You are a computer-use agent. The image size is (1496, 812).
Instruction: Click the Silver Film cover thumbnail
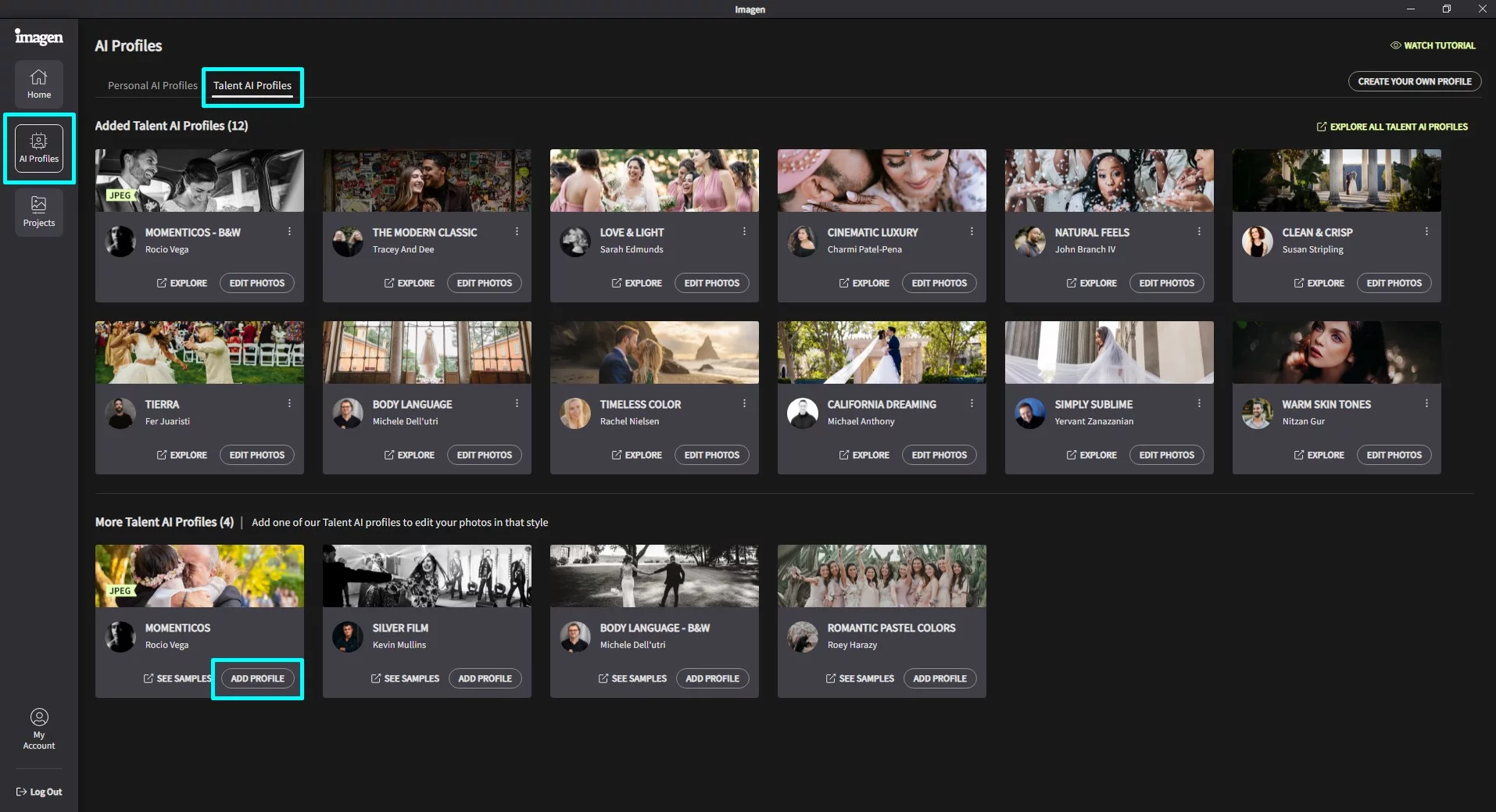(427, 576)
